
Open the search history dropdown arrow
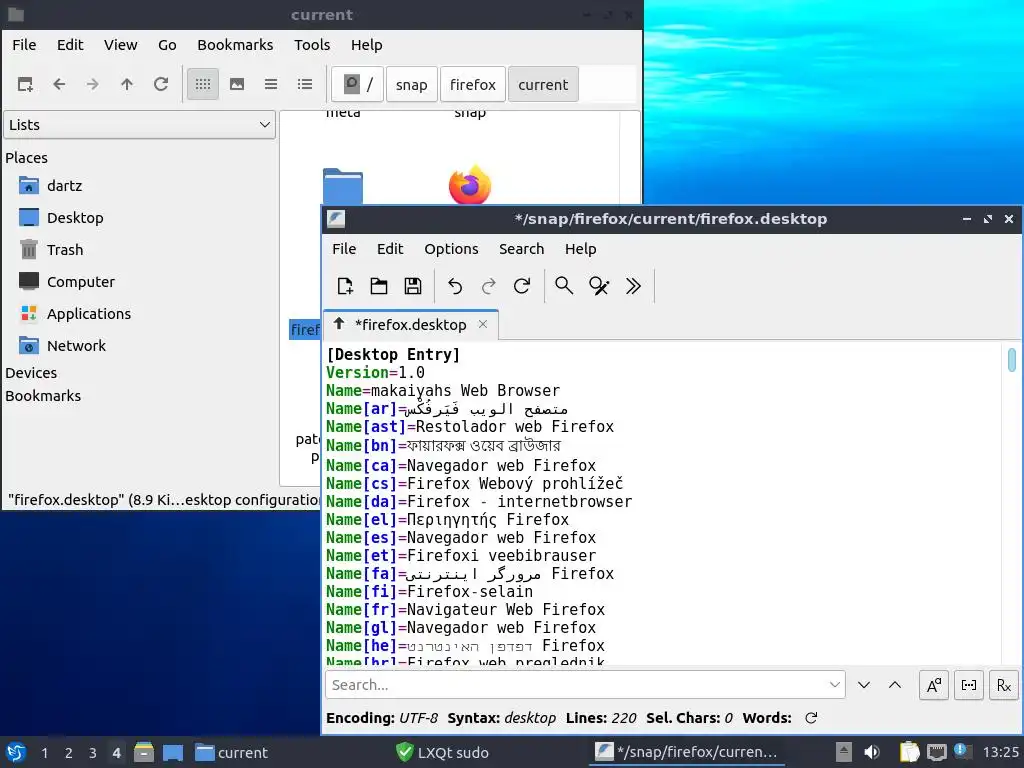click(835, 685)
